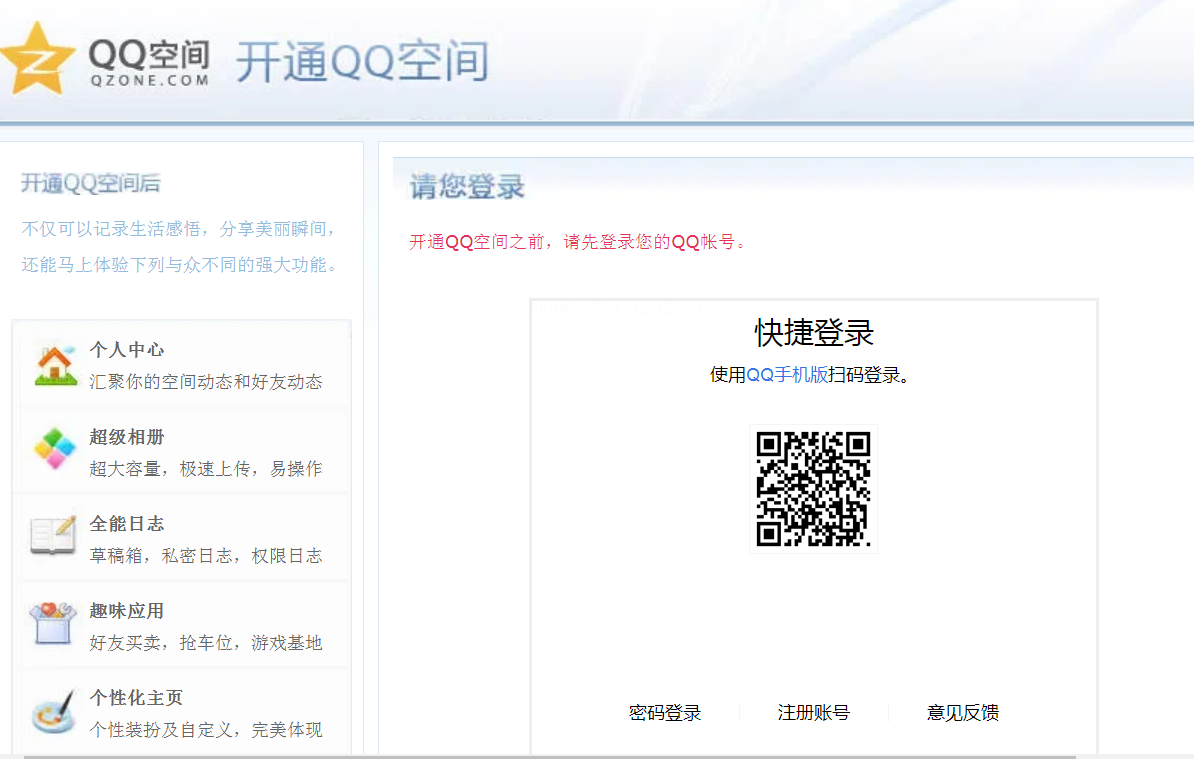Screen dimensions: 1194x759
Task: Open 注册账号 link
Action: pos(813,713)
